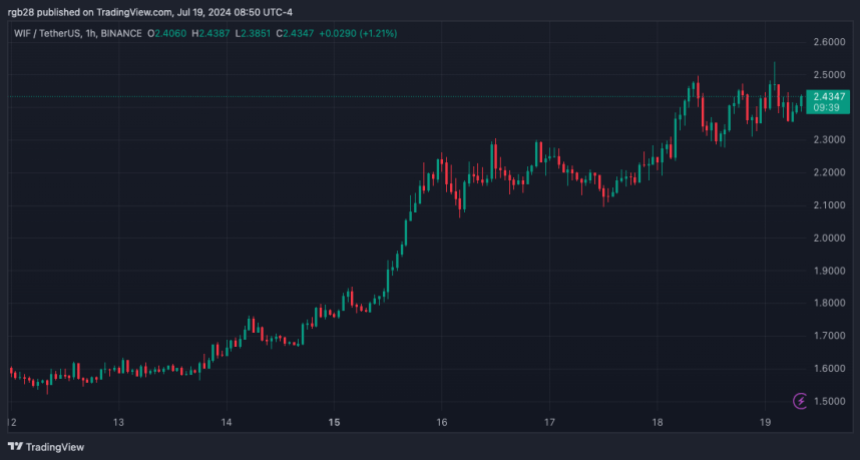This screenshot has height=460, width=860.
Task: Select the 16 date marker on time axis
Action: point(442,422)
